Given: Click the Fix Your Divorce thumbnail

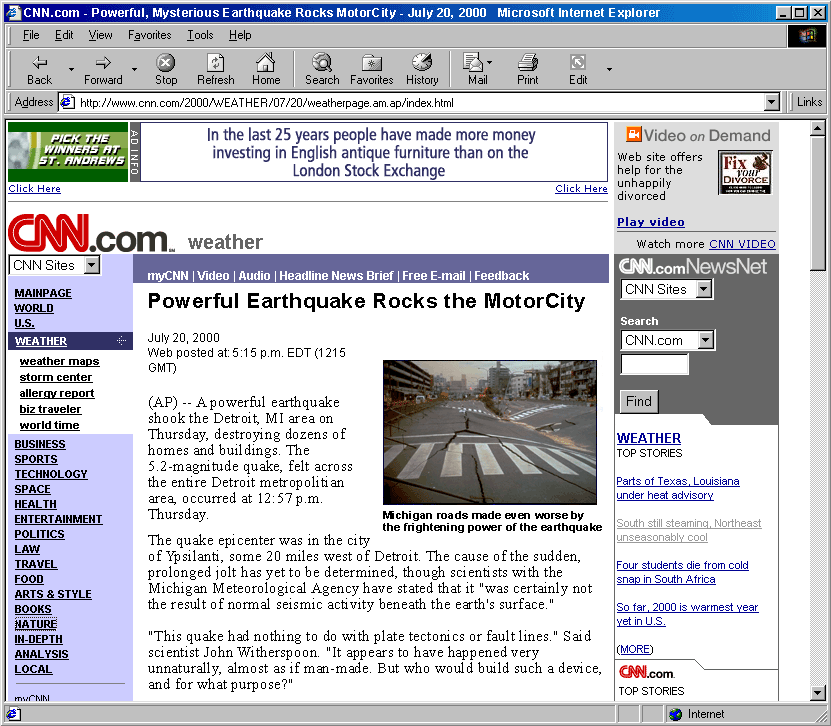Looking at the screenshot, I should [x=745, y=172].
